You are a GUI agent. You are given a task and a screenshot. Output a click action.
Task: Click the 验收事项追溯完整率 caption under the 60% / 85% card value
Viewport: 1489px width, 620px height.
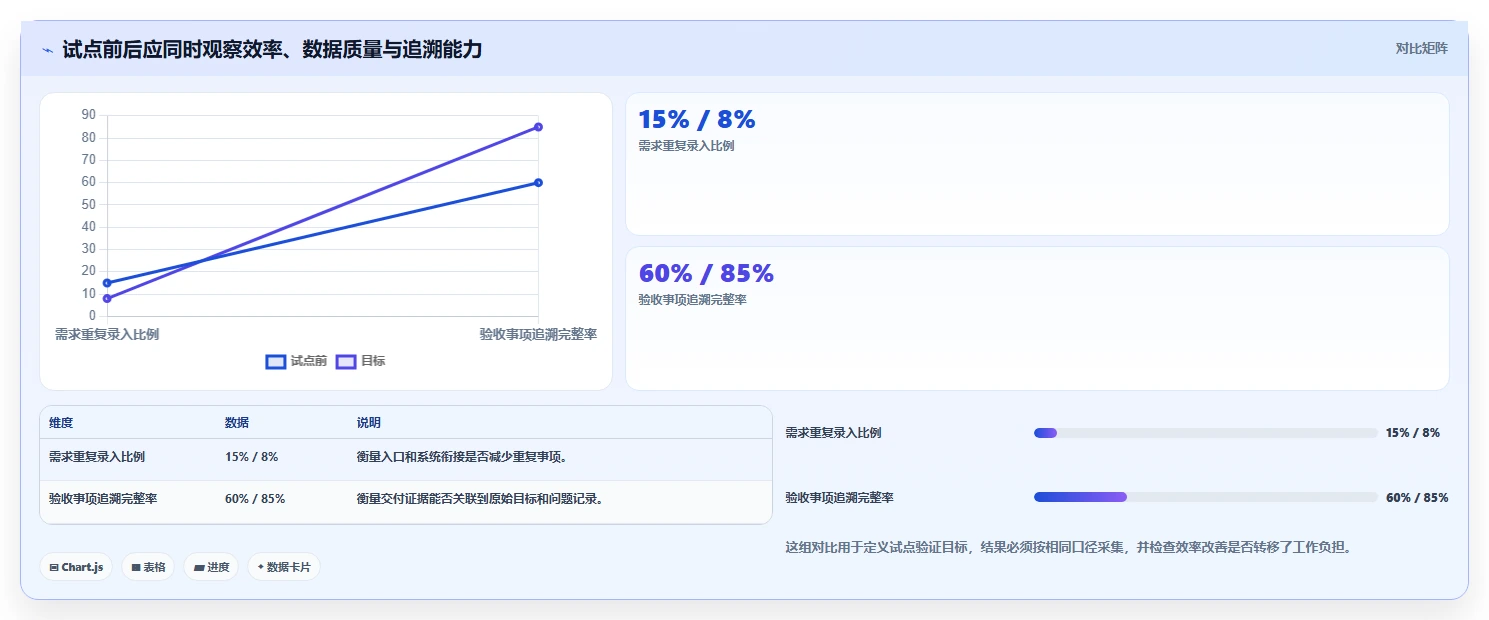tap(692, 300)
